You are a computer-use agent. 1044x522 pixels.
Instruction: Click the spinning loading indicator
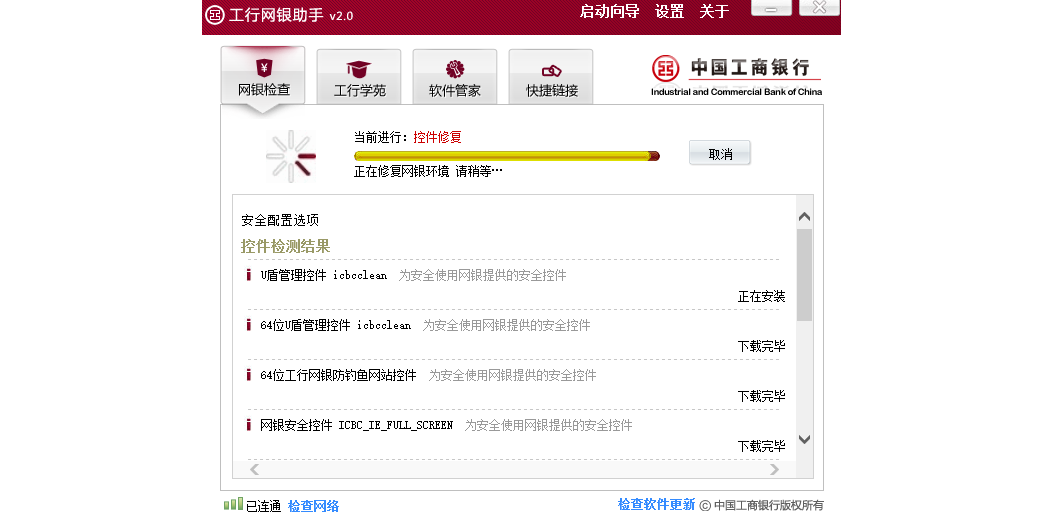pyautogui.click(x=291, y=156)
